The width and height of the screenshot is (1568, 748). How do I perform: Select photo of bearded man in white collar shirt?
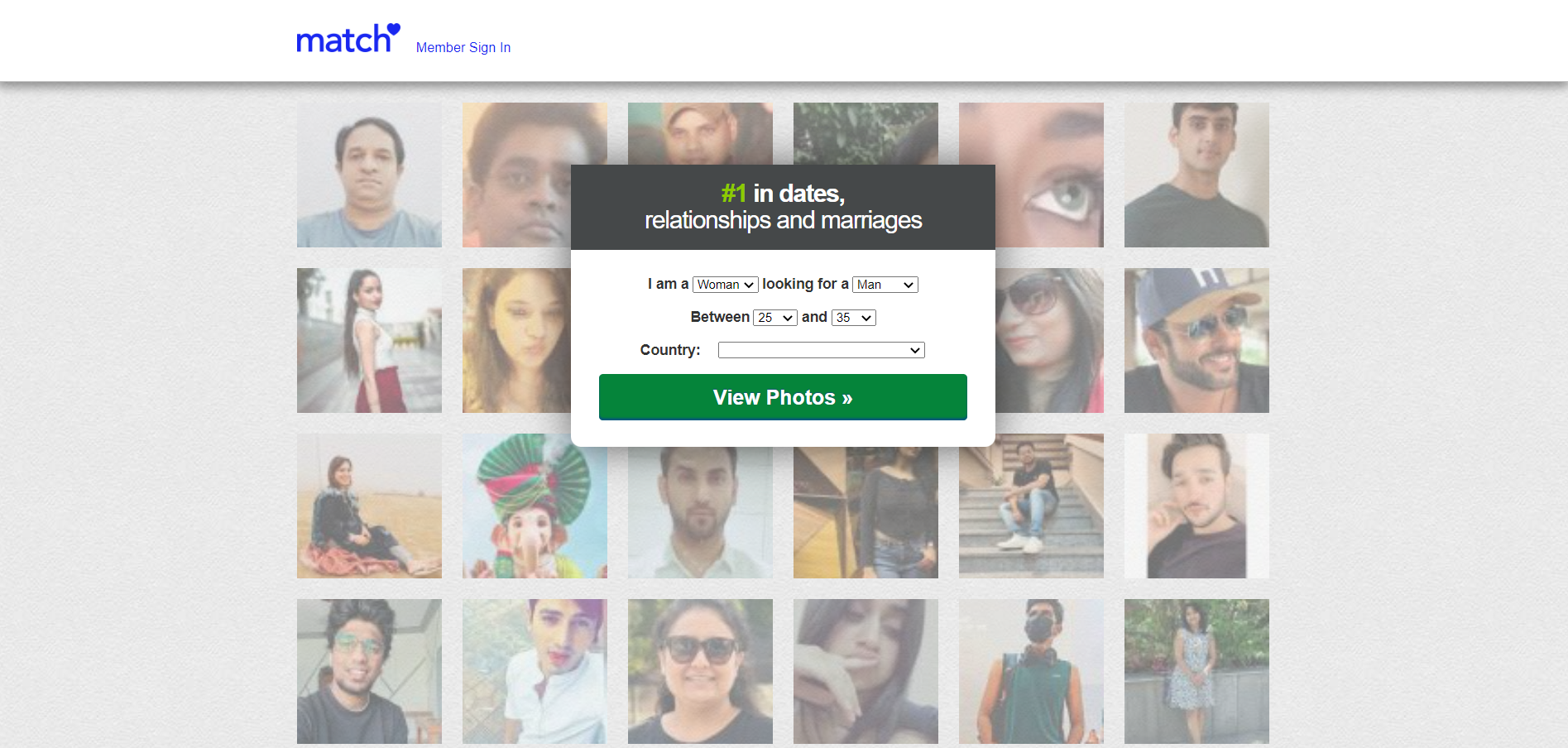(x=700, y=512)
